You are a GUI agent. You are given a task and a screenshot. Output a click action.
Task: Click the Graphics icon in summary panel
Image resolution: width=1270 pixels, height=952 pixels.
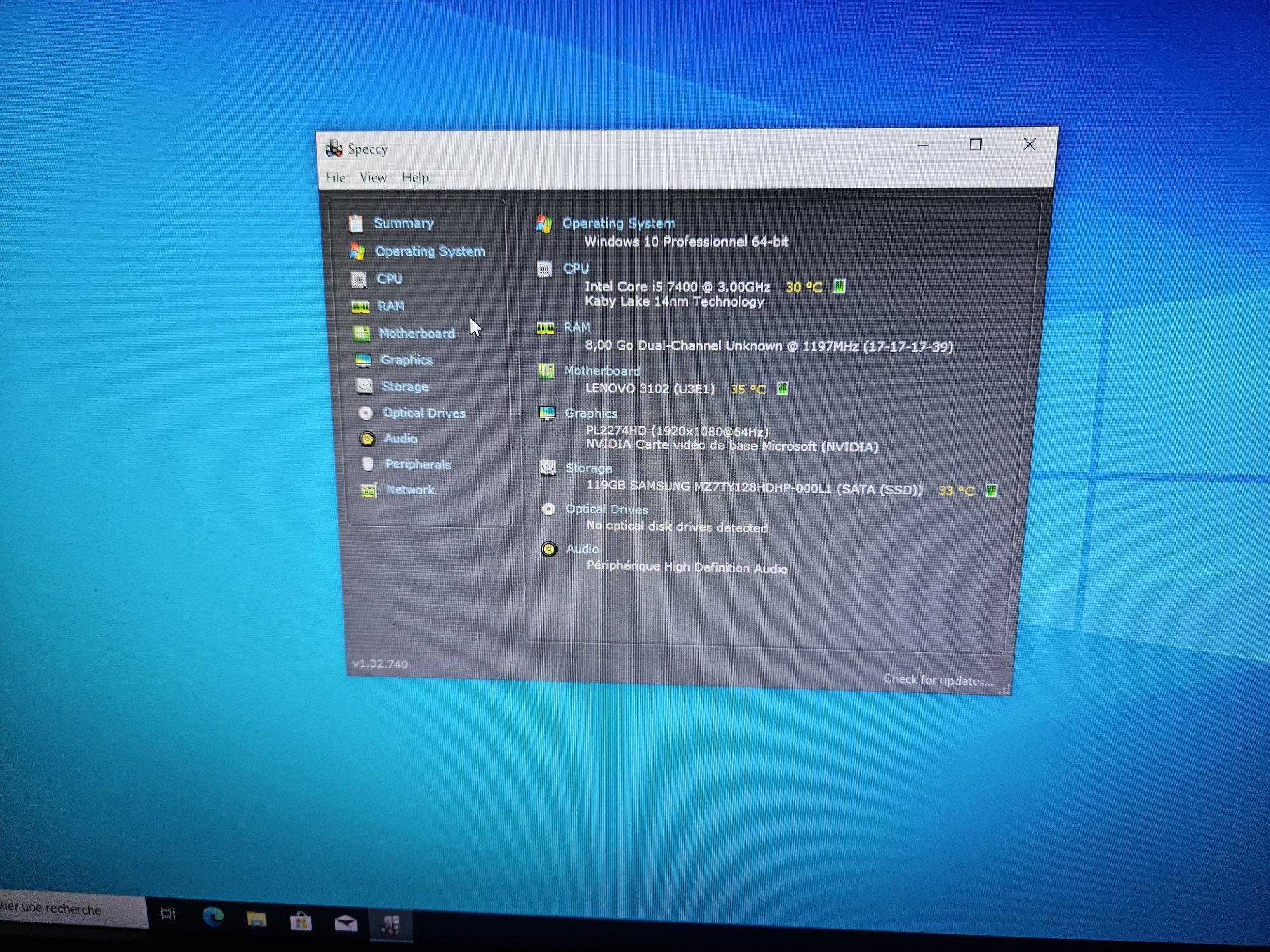click(547, 414)
